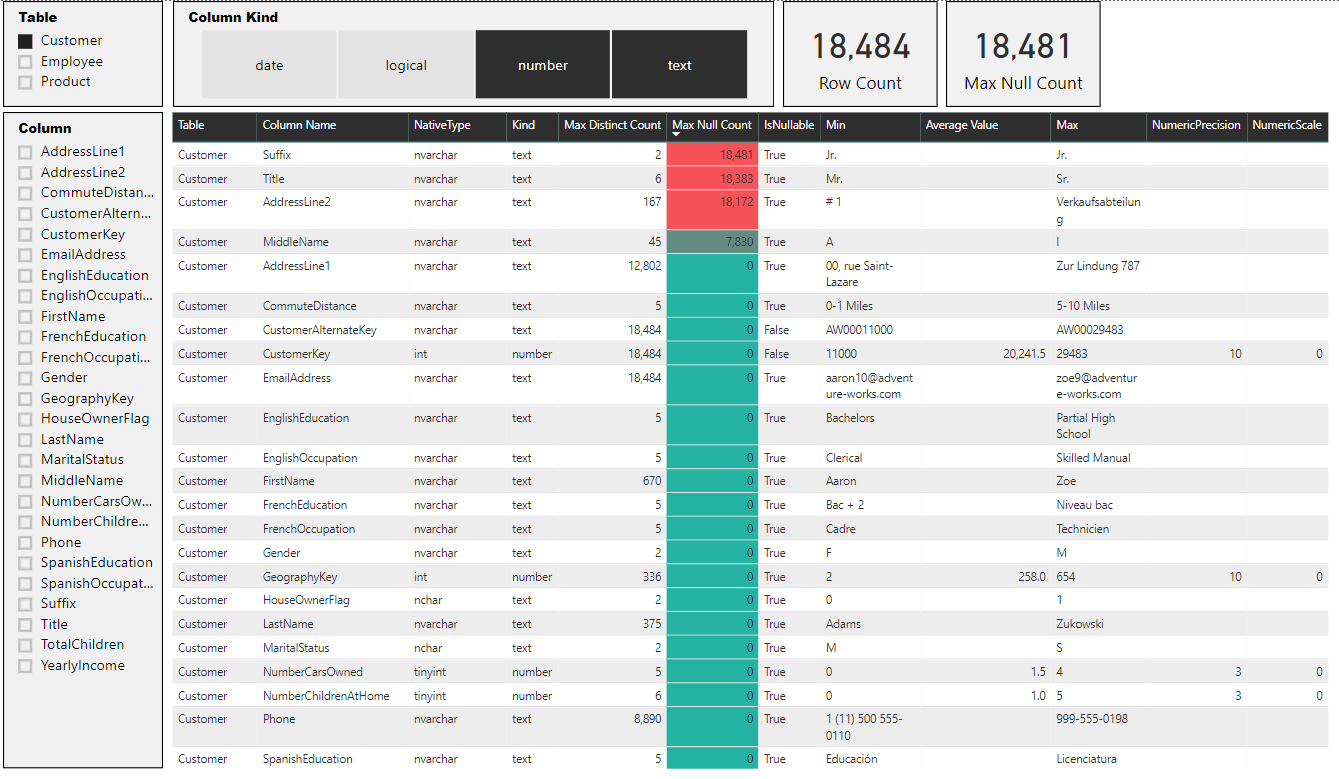This screenshot has width=1339, height=779.
Task: Check MiddleName in the Column slicer
Action: [x=27, y=480]
